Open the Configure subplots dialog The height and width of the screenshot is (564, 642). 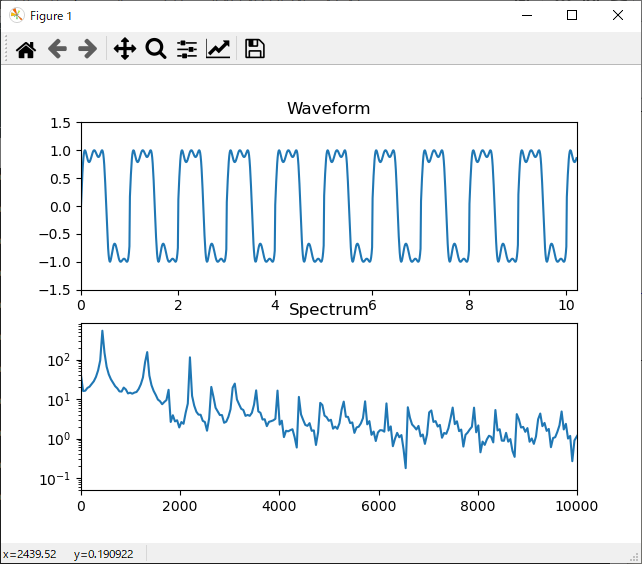click(187, 49)
